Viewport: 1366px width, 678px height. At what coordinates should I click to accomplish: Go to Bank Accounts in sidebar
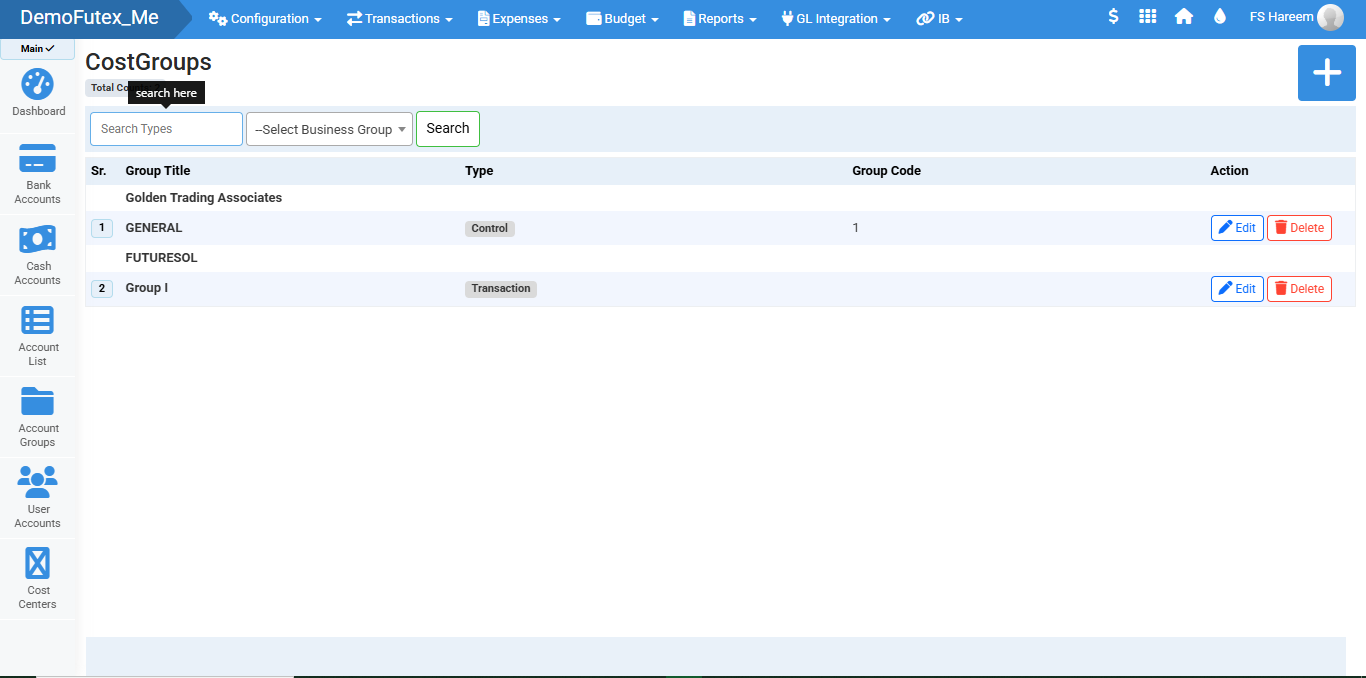click(x=38, y=160)
